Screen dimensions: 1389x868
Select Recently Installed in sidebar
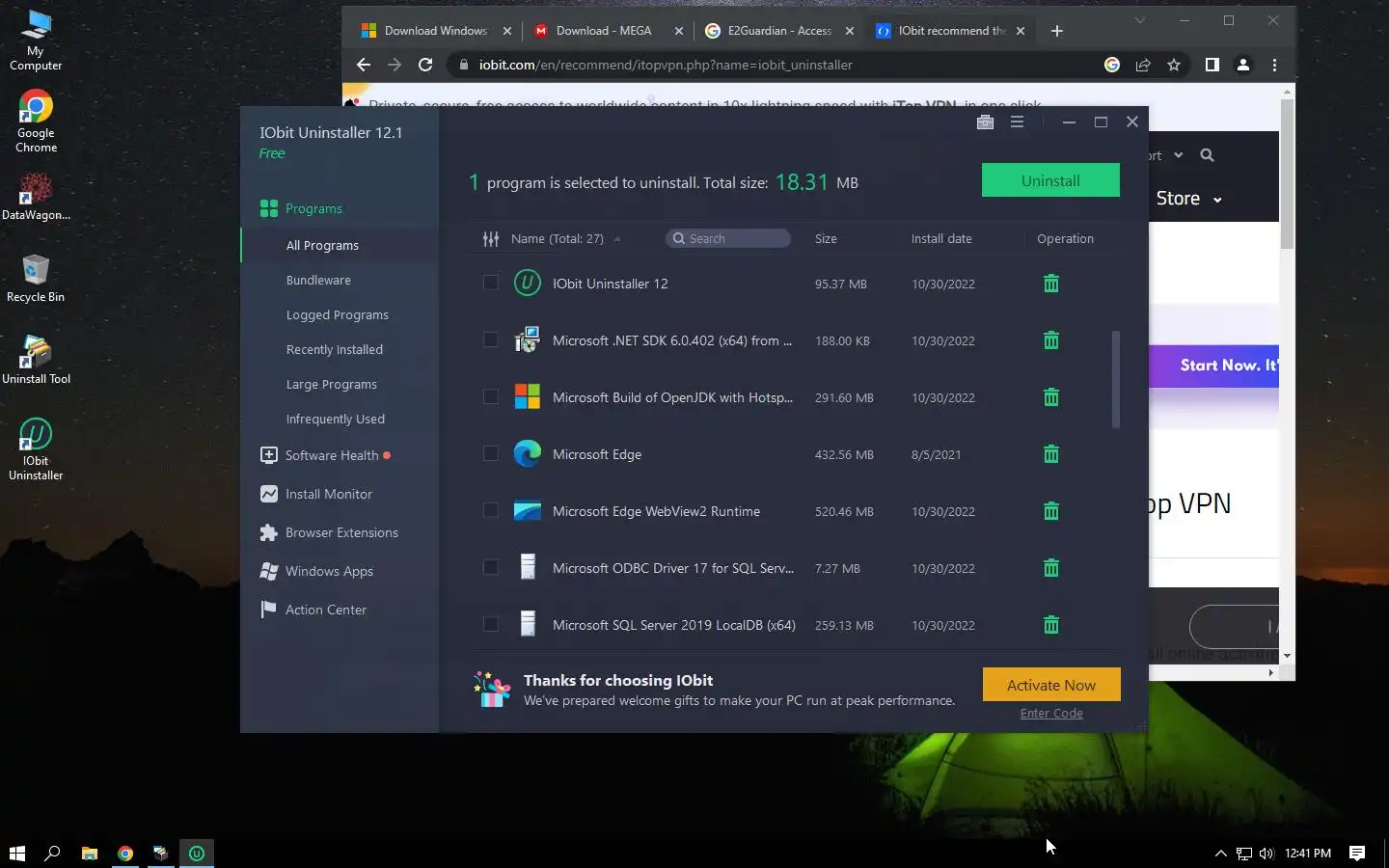[335, 349]
